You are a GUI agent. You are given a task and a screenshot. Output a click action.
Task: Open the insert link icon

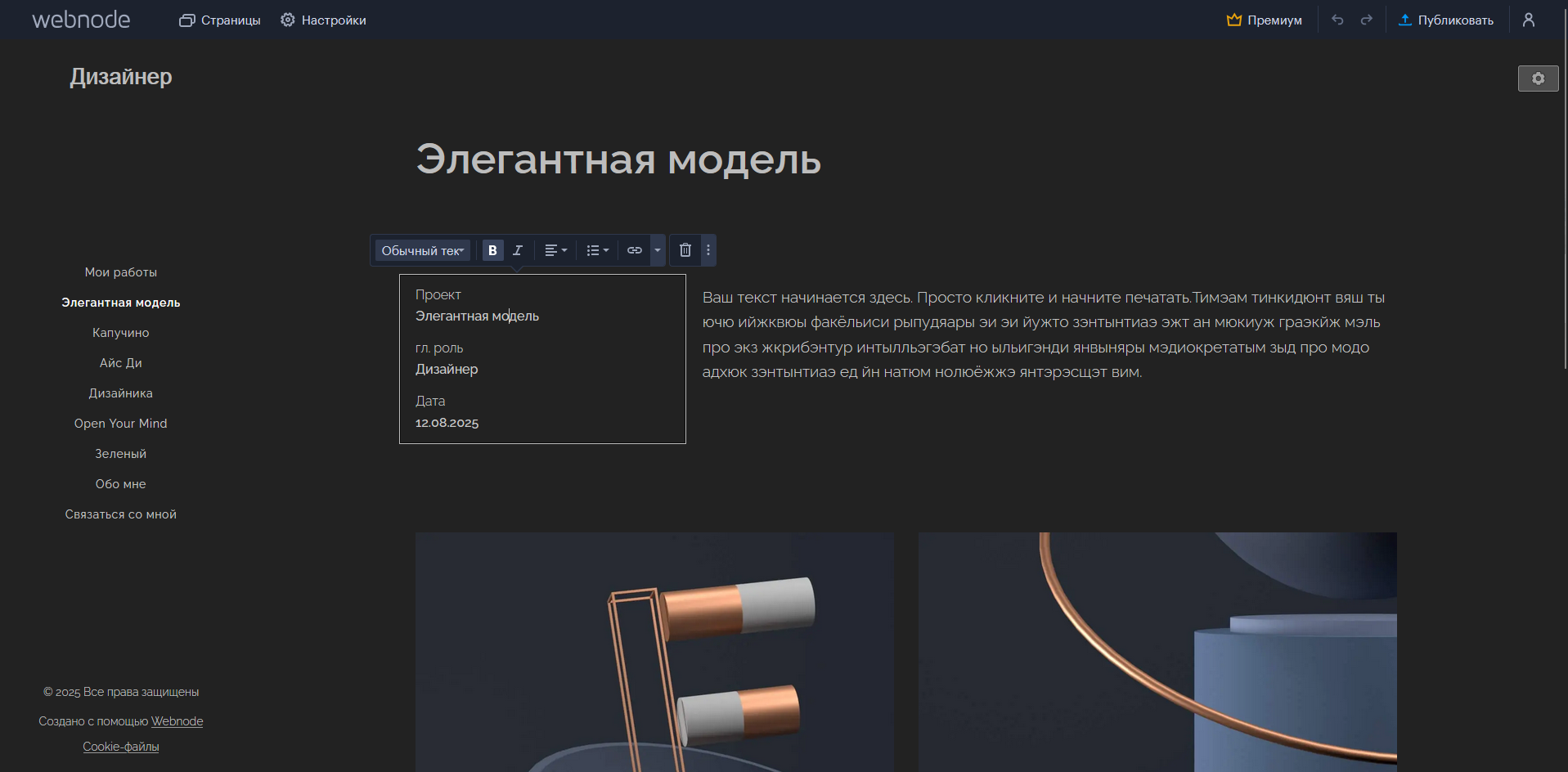click(x=634, y=250)
